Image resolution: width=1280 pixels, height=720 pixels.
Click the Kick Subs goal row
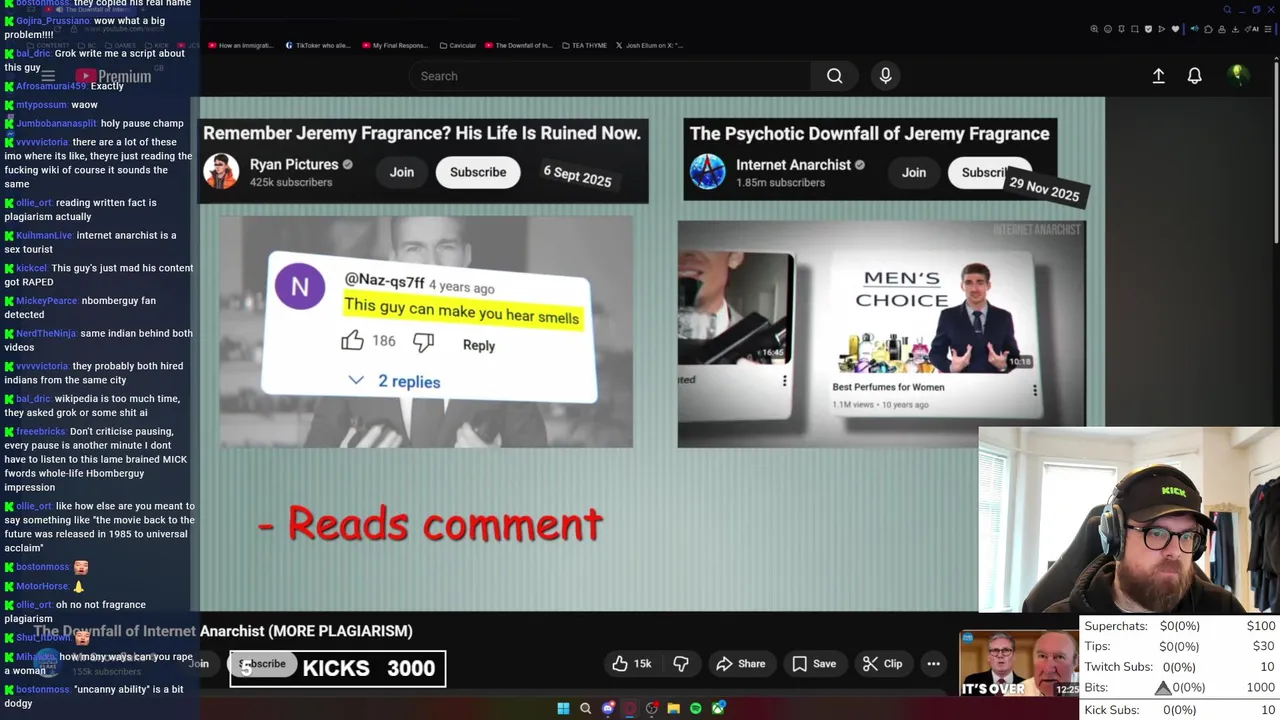click(1180, 710)
